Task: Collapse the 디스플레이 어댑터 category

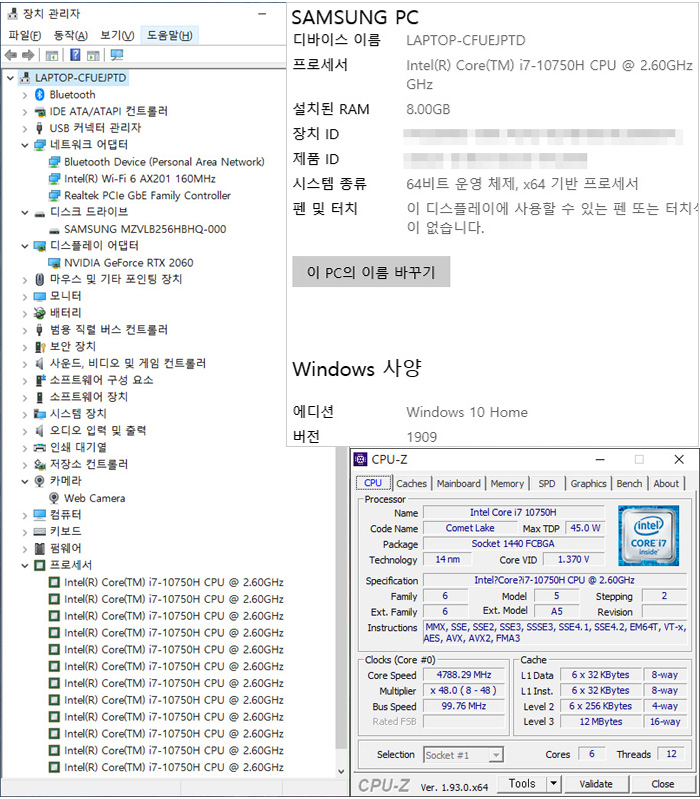Action: click(24, 246)
